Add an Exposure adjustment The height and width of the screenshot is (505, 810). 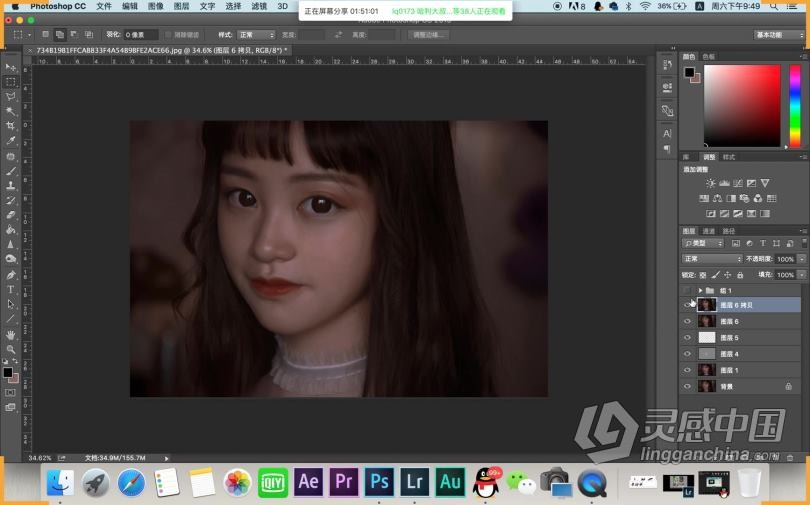(751, 183)
